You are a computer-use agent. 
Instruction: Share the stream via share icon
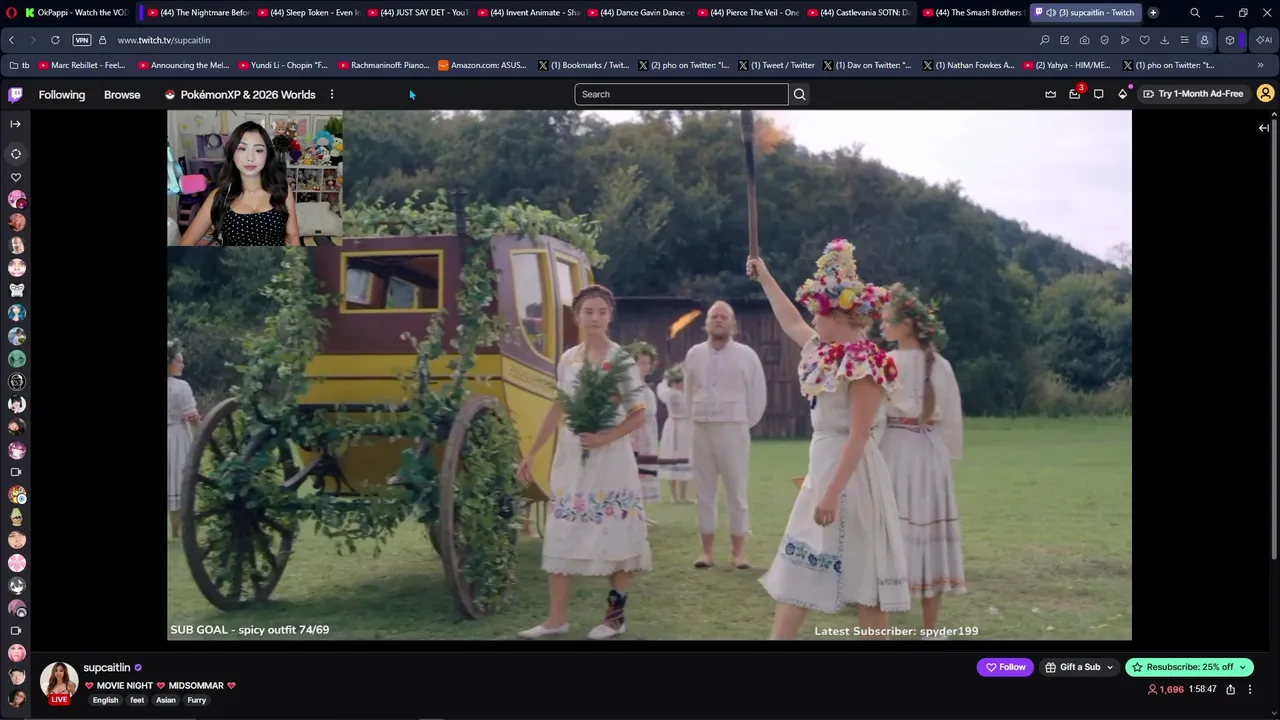coord(1230,689)
